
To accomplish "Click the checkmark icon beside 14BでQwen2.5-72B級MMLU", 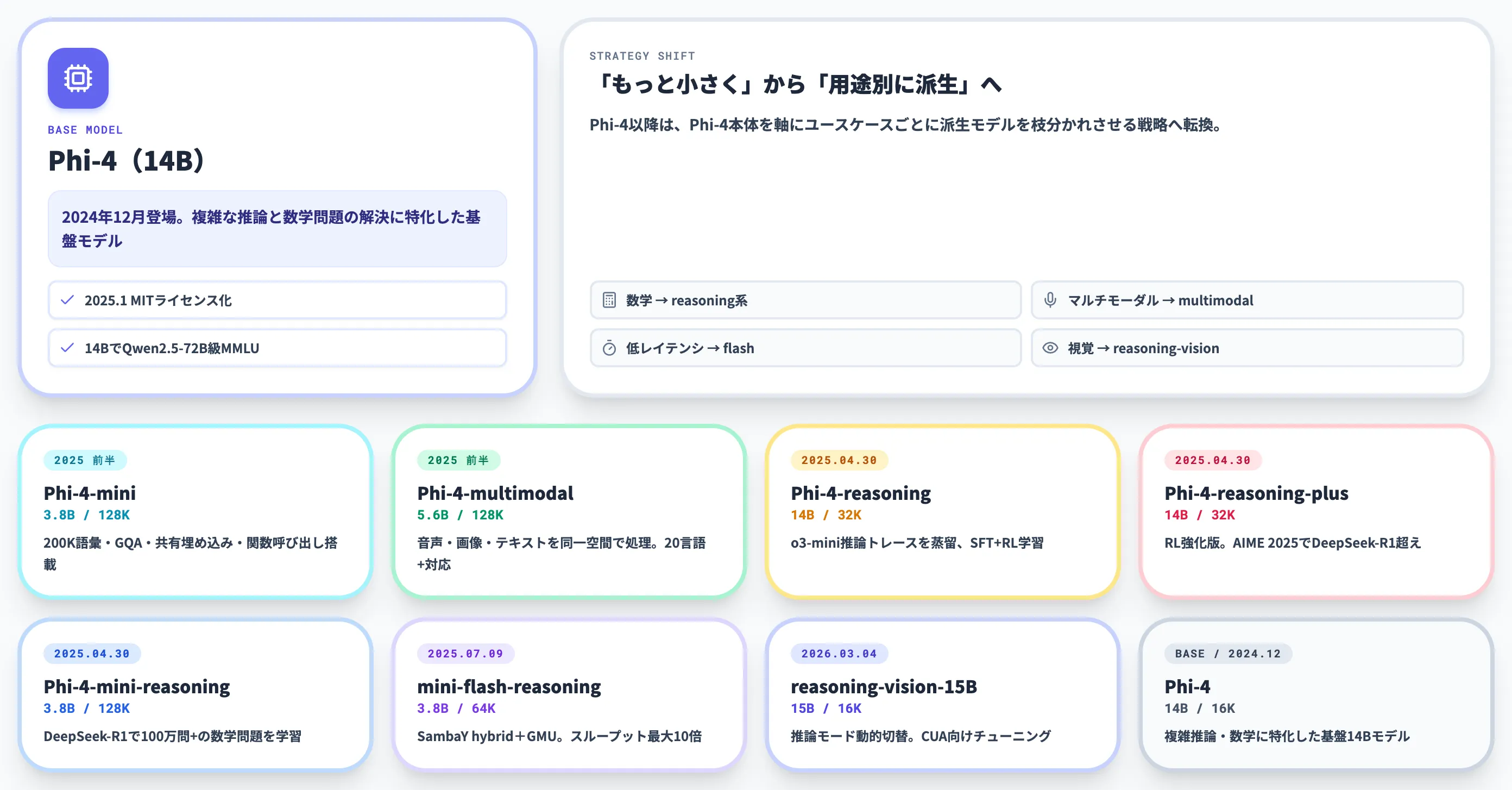I will tap(67, 348).
